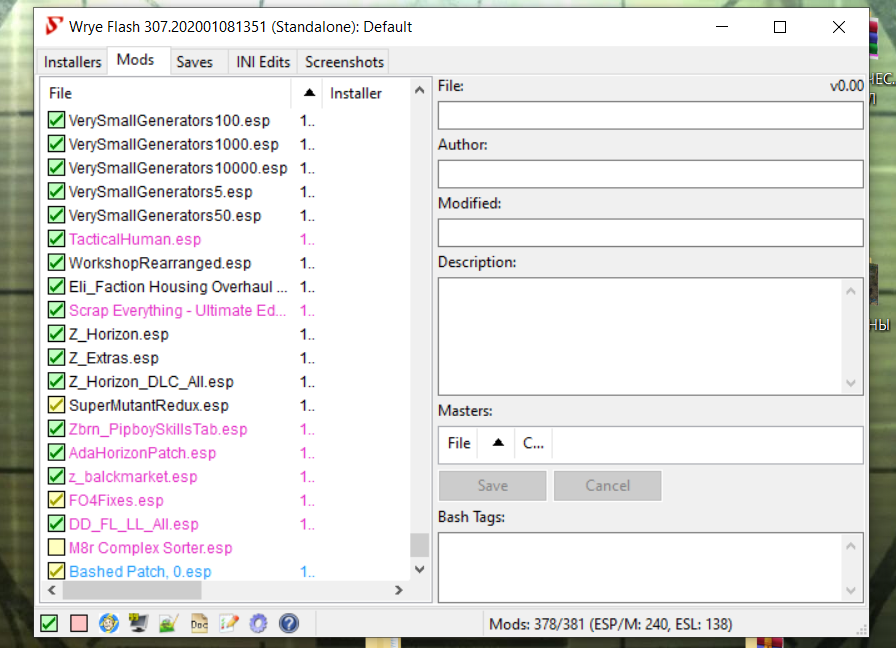Click the Masters list sort arrow header

(497, 443)
